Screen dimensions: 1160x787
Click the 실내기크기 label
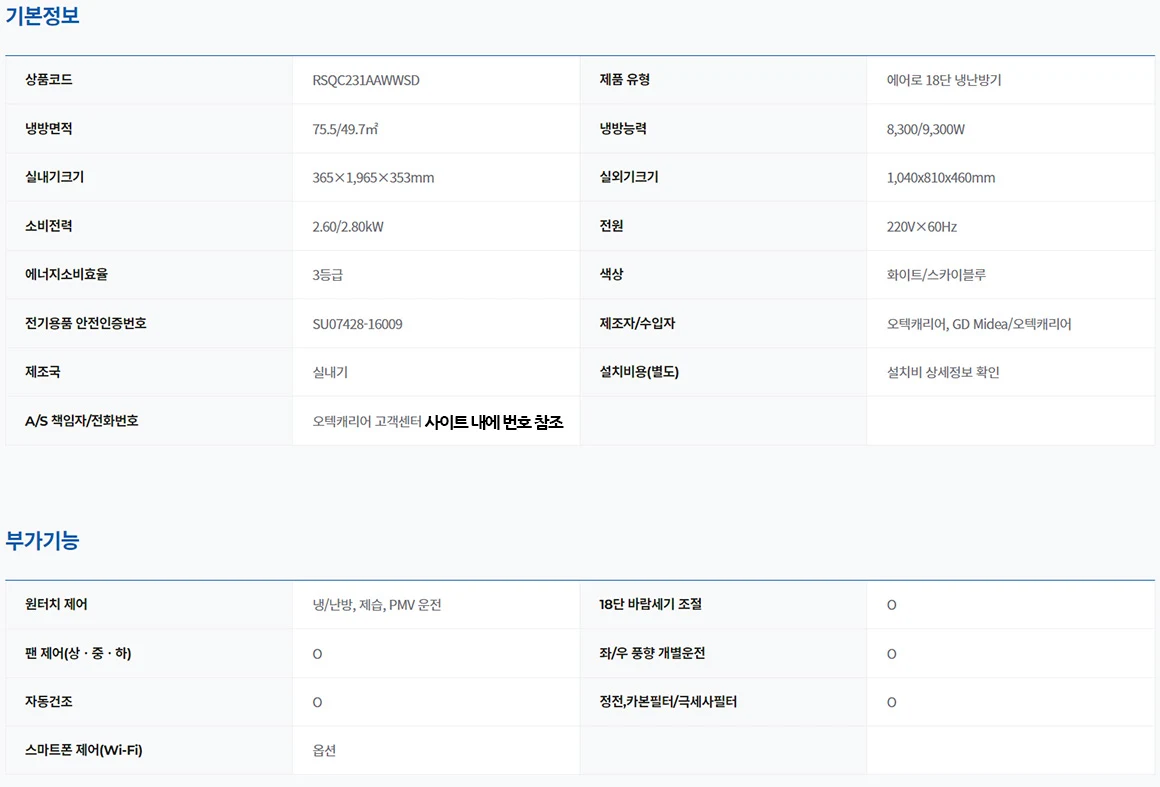(55, 178)
